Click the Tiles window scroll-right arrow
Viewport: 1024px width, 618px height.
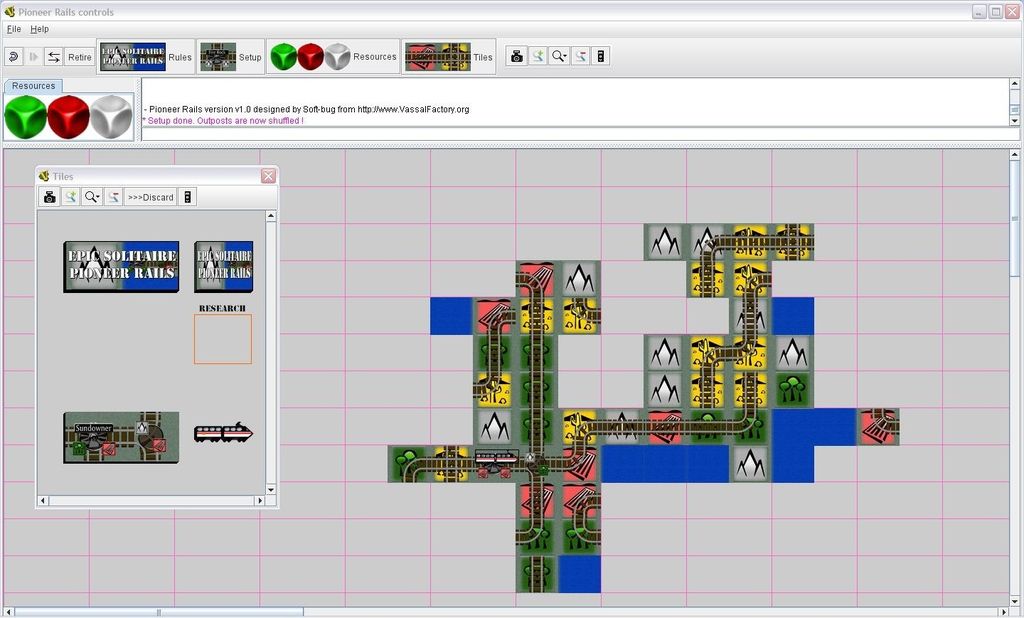pos(260,500)
